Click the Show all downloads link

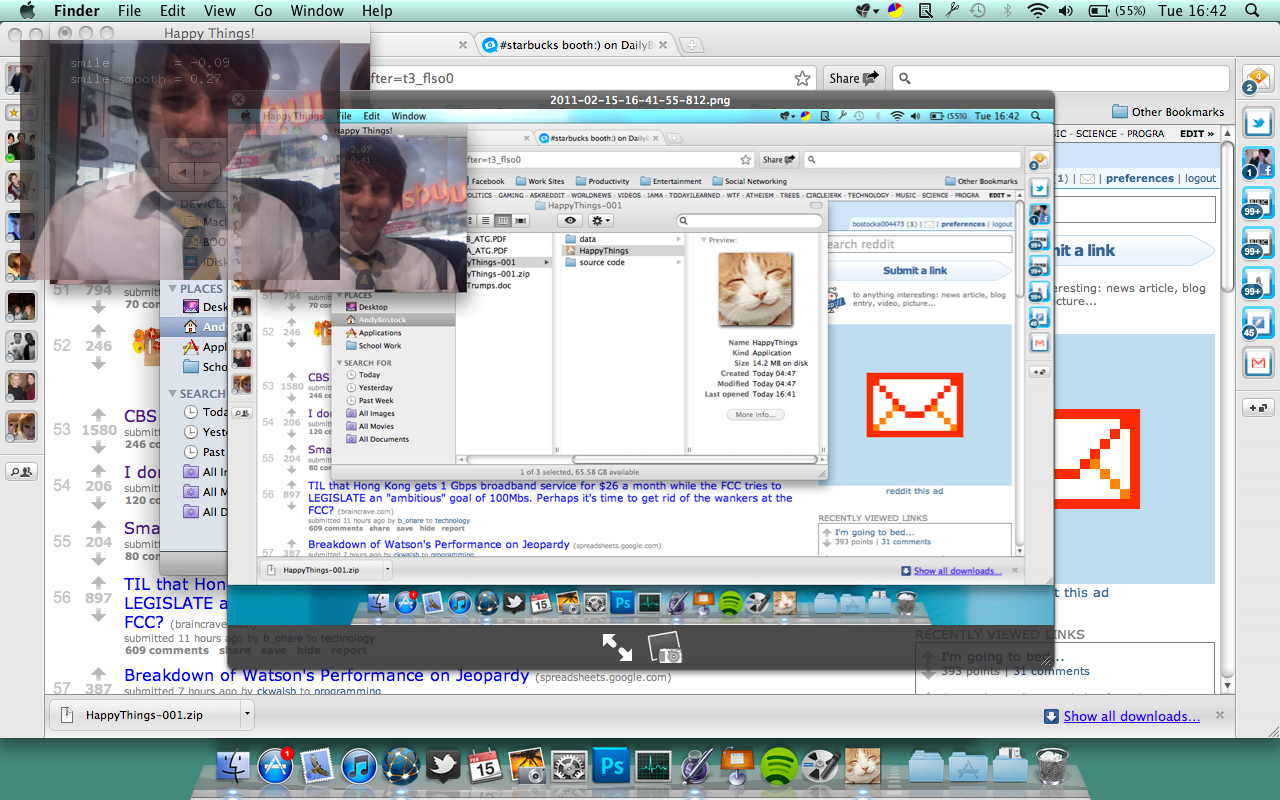click(x=1131, y=716)
